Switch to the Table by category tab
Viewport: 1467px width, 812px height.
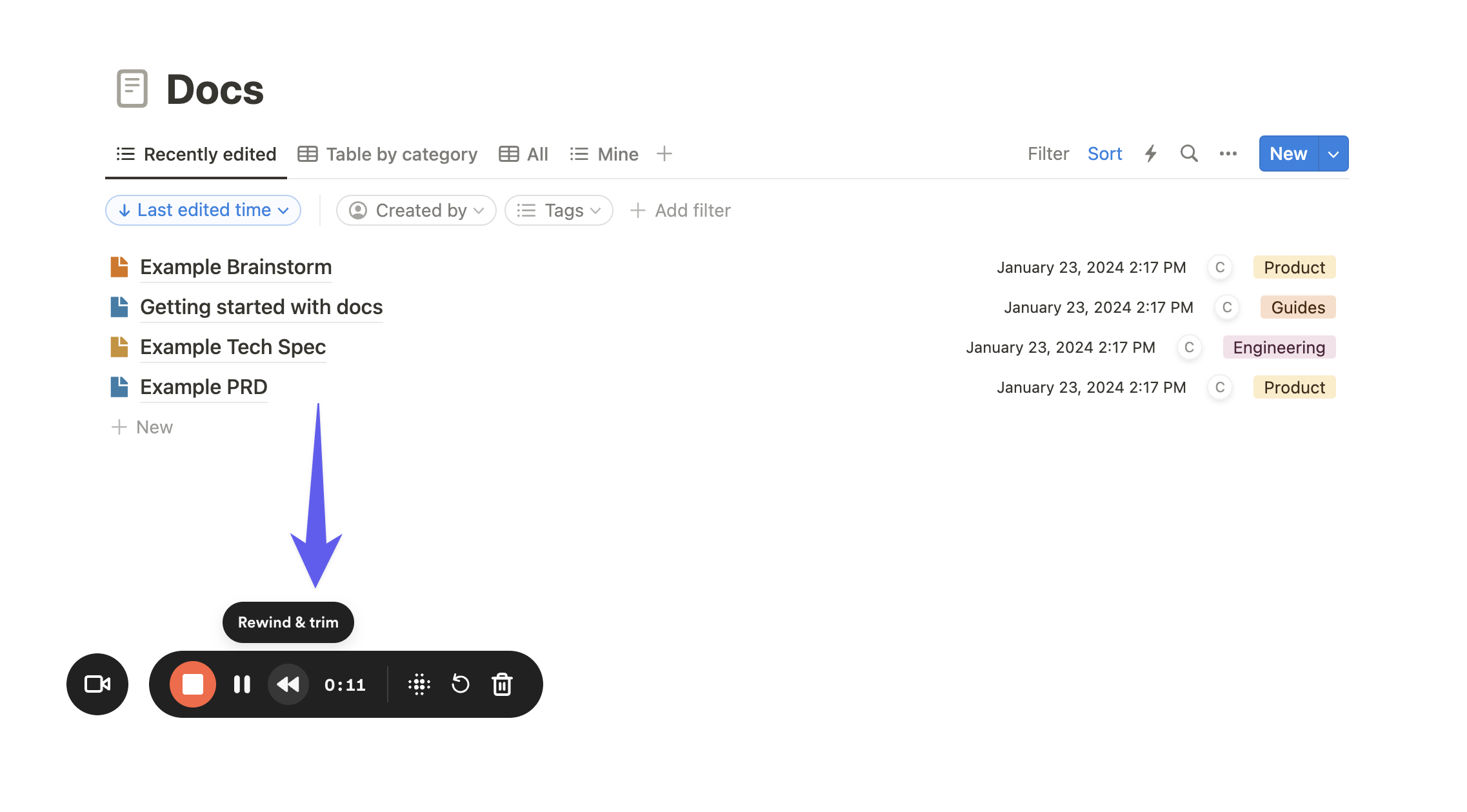coord(387,153)
